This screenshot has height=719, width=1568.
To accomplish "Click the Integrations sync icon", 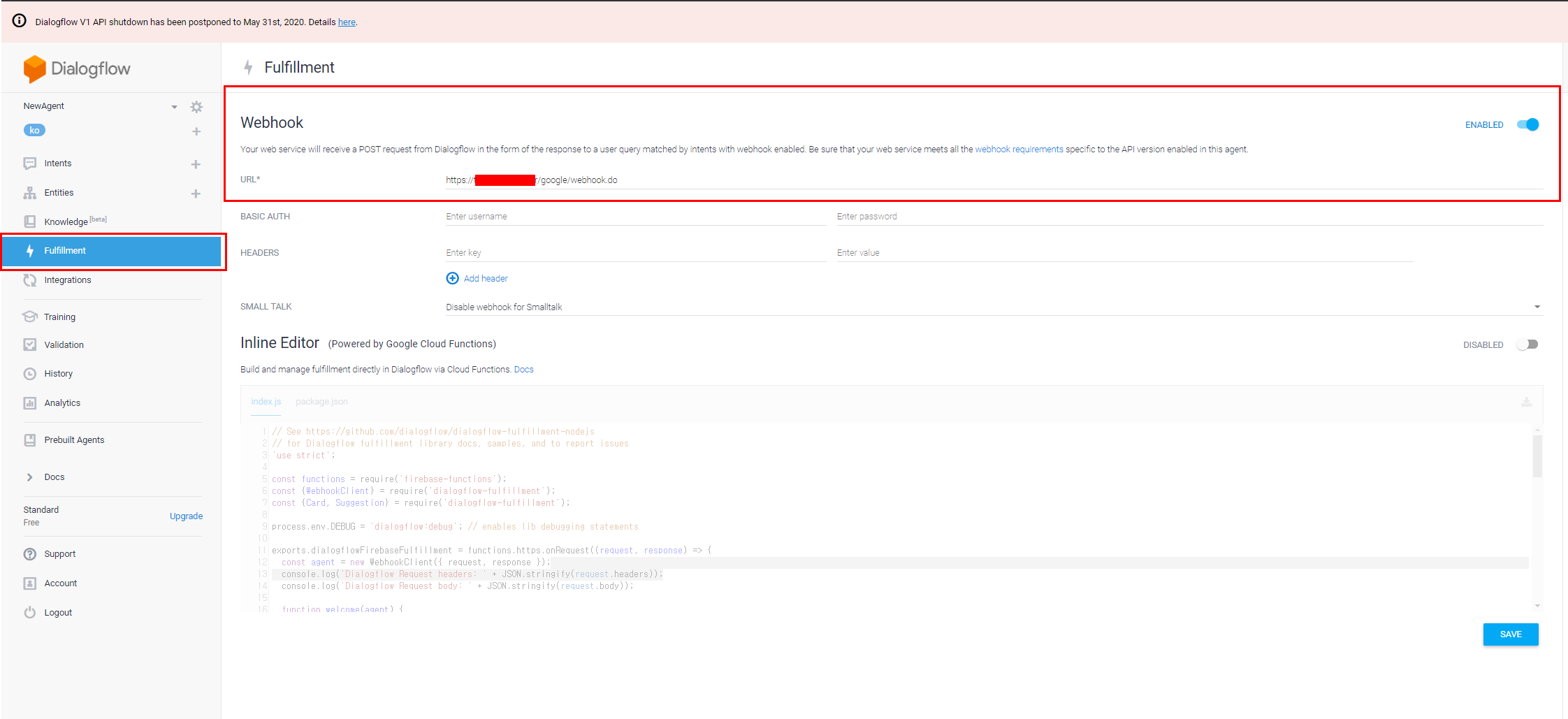I will point(30,280).
